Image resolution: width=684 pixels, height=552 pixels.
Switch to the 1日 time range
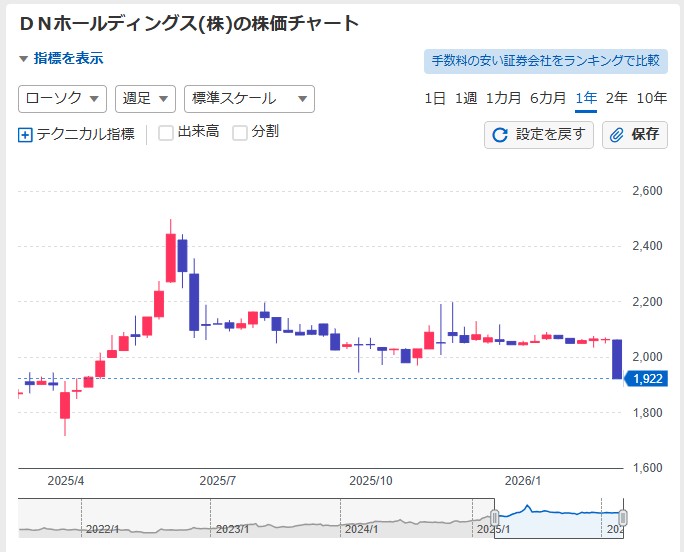[x=435, y=98]
